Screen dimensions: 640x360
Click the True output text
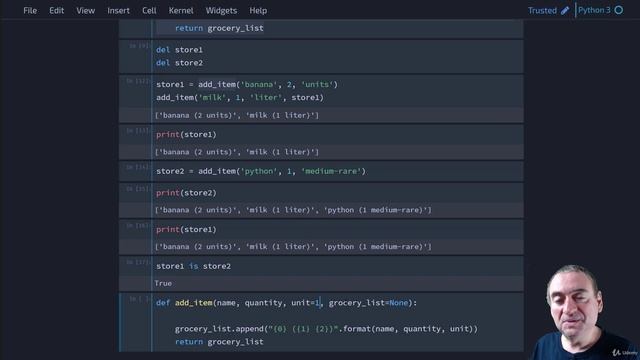pyautogui.click(x=163, y=283)
